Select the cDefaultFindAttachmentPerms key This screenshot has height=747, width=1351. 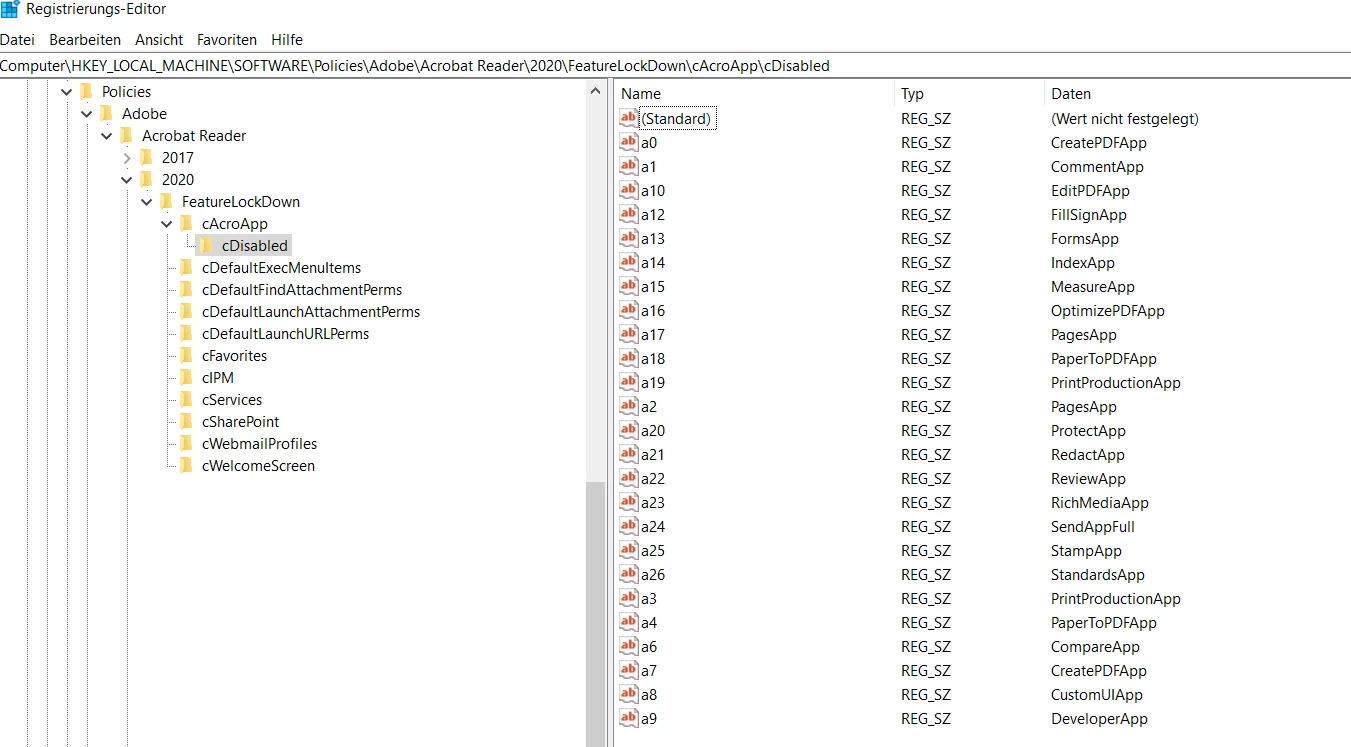[301, 290]
